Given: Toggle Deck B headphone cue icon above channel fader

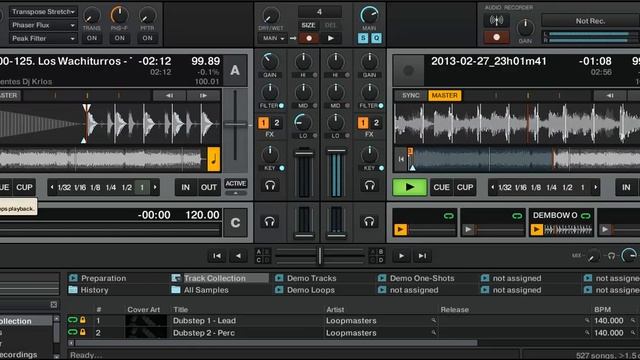Looking at the screenshot, I should click(369, 186).
